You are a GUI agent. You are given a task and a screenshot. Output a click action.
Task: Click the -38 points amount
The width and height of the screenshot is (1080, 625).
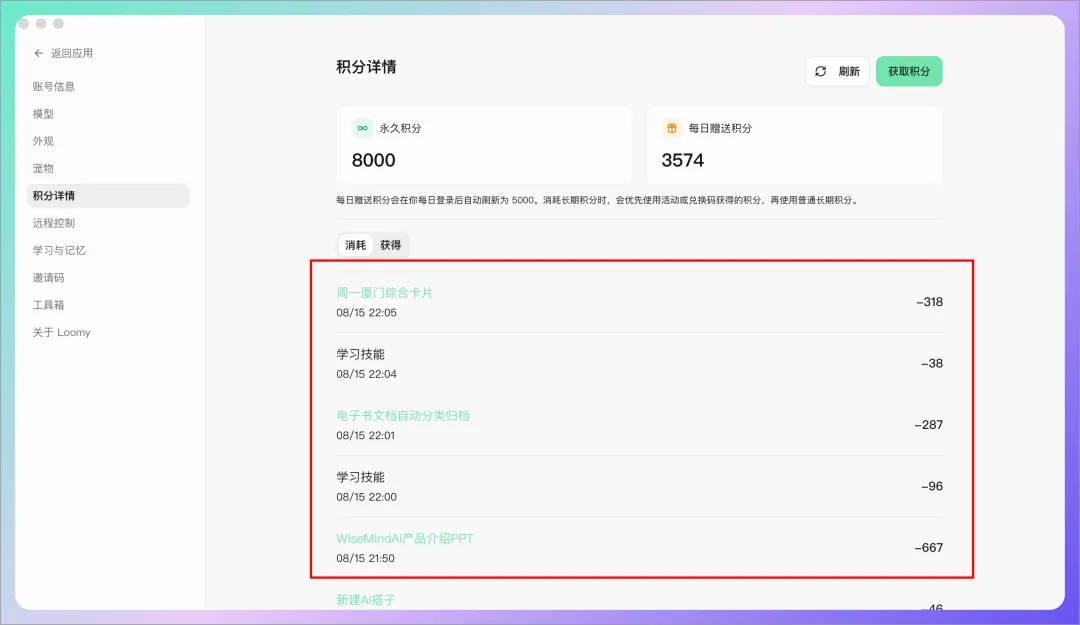tap(932, 363)
